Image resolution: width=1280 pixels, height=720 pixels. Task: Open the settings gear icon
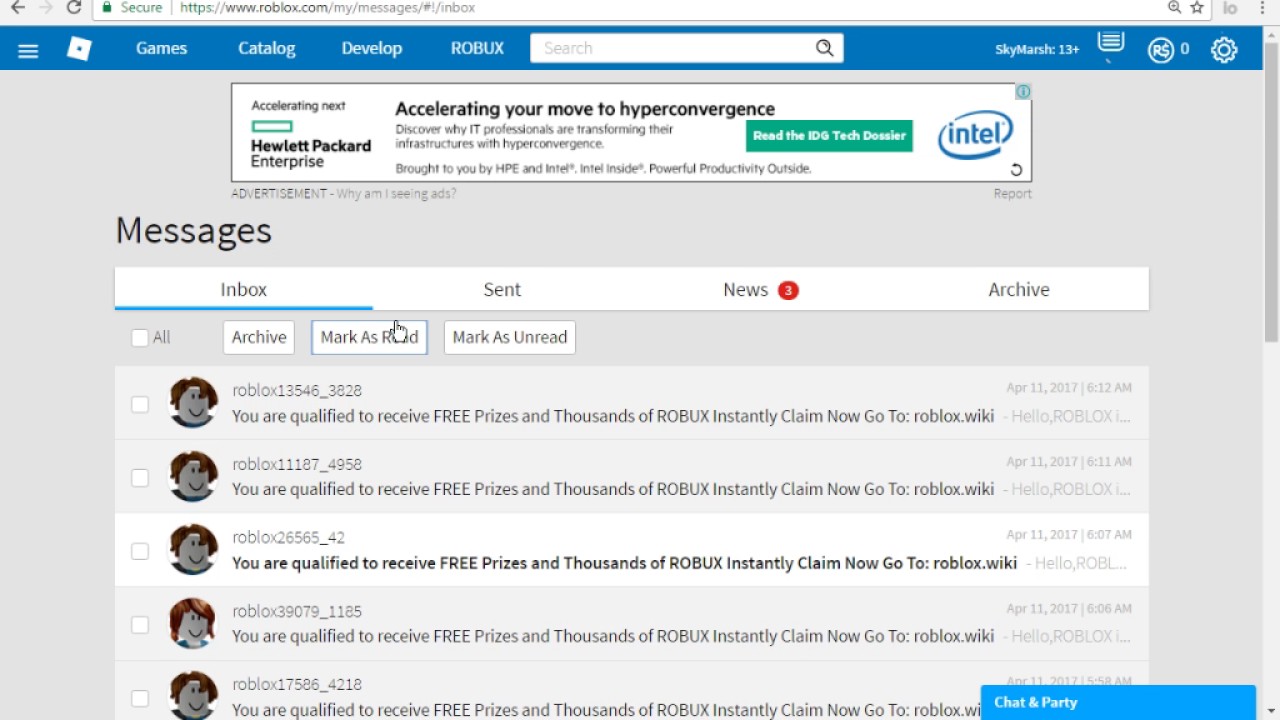(1224, 50)
